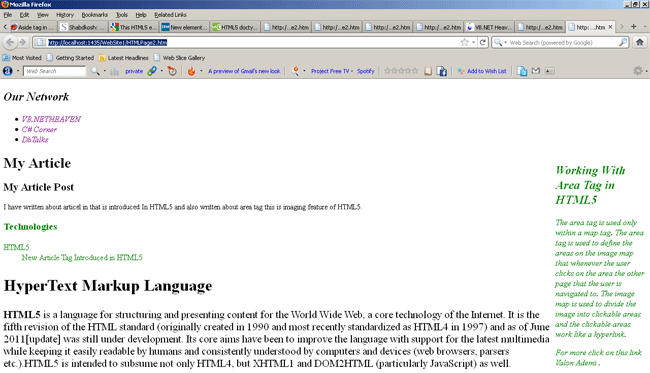Open the C# Corner link
Screen dimensions: 650x373
click(39, 129)
